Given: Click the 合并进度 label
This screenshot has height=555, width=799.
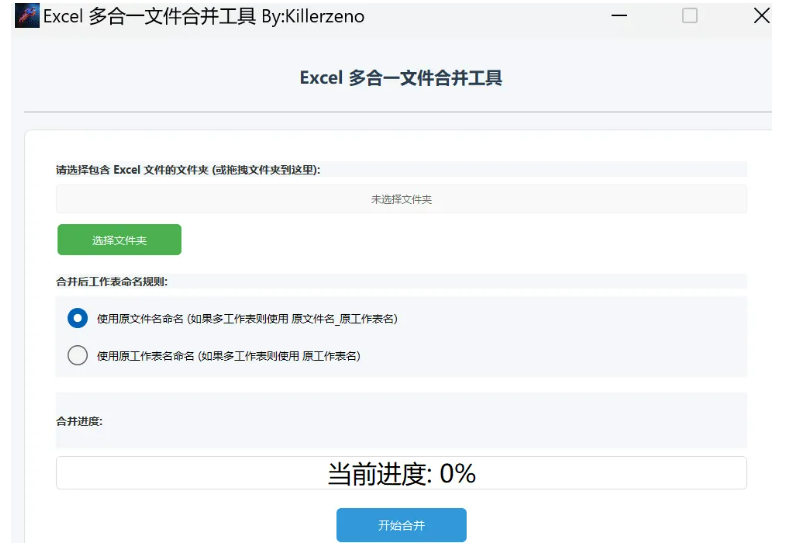Looking at the screenshot, I should click(79, 421).
